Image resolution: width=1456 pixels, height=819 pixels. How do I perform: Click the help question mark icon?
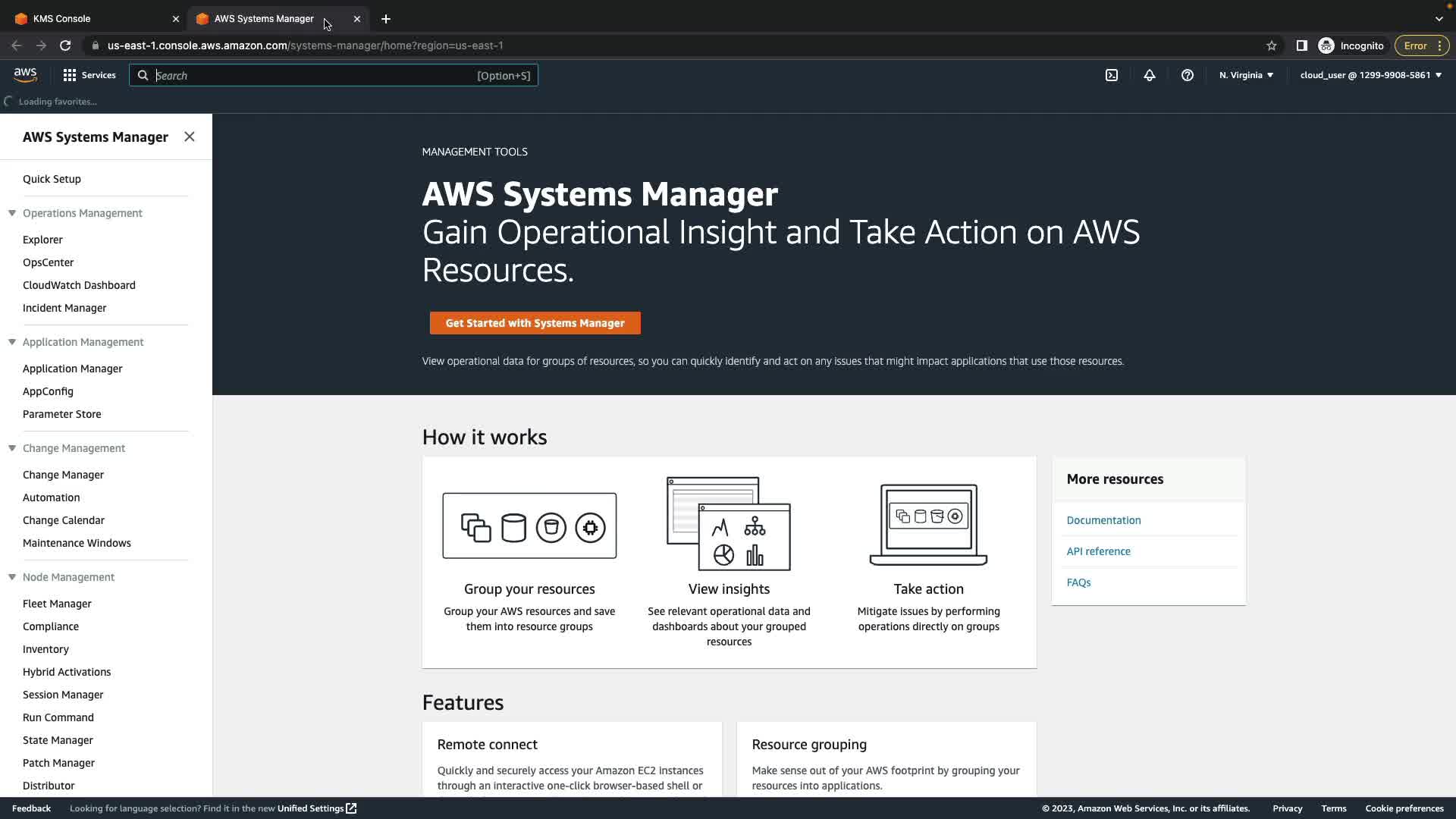coord(1188,75)
